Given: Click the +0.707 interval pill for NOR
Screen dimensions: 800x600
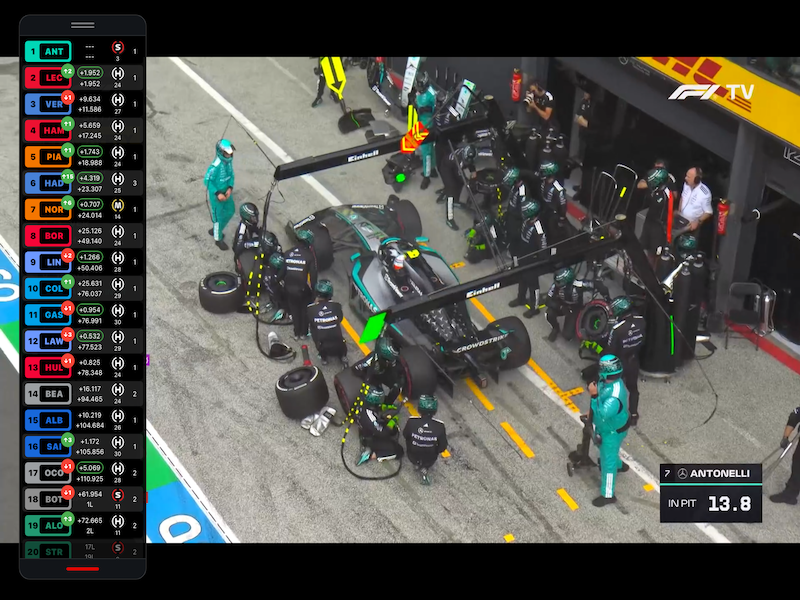Looking at the screenshot, I should [90, 205].
